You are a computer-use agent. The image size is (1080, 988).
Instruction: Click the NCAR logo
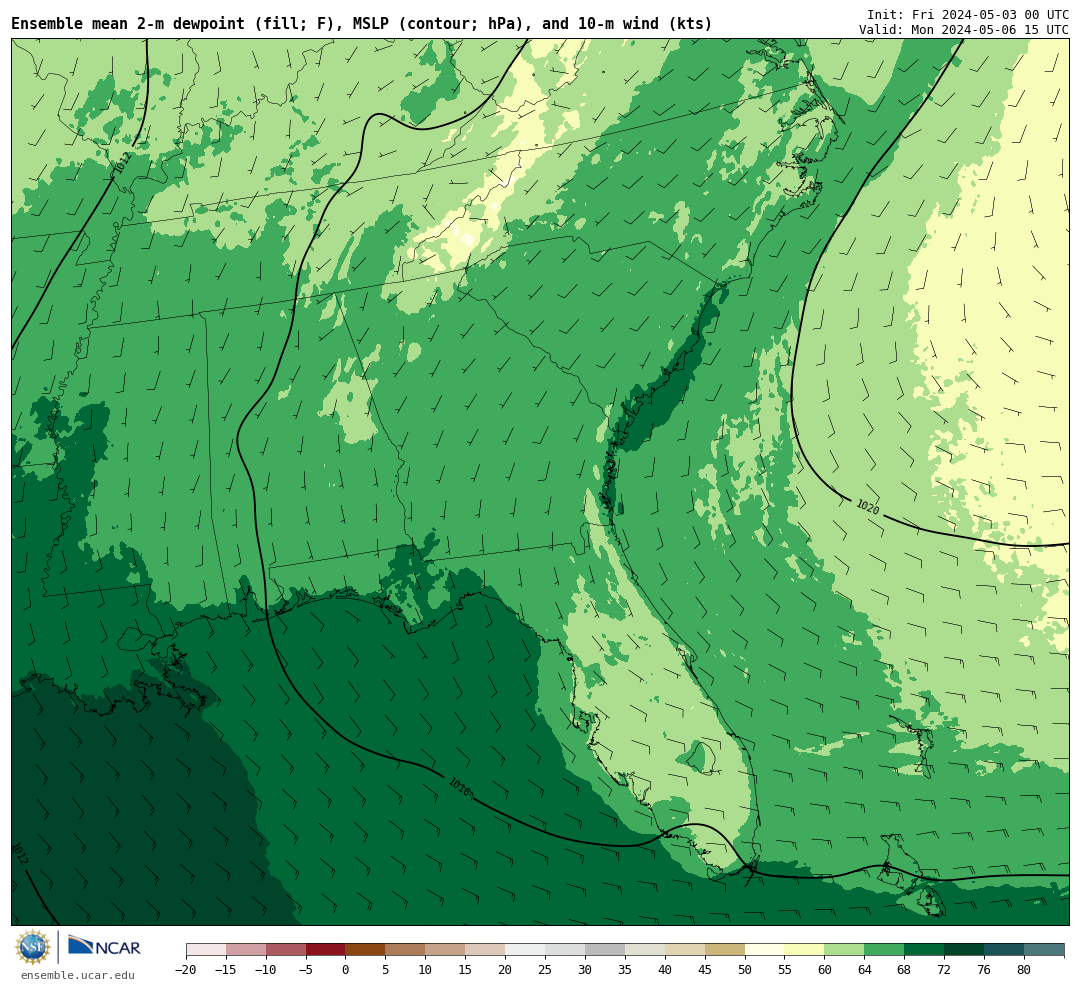pos(104,947)
